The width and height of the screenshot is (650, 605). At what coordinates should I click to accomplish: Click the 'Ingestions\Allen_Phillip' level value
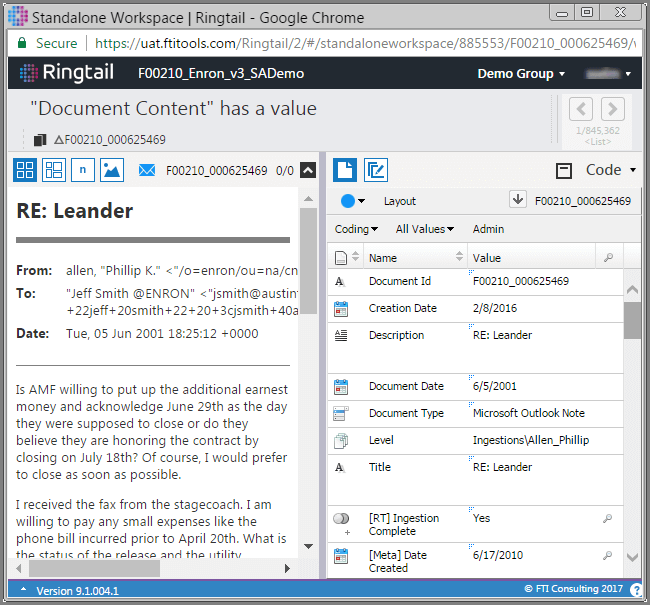(x=531, y=440)
